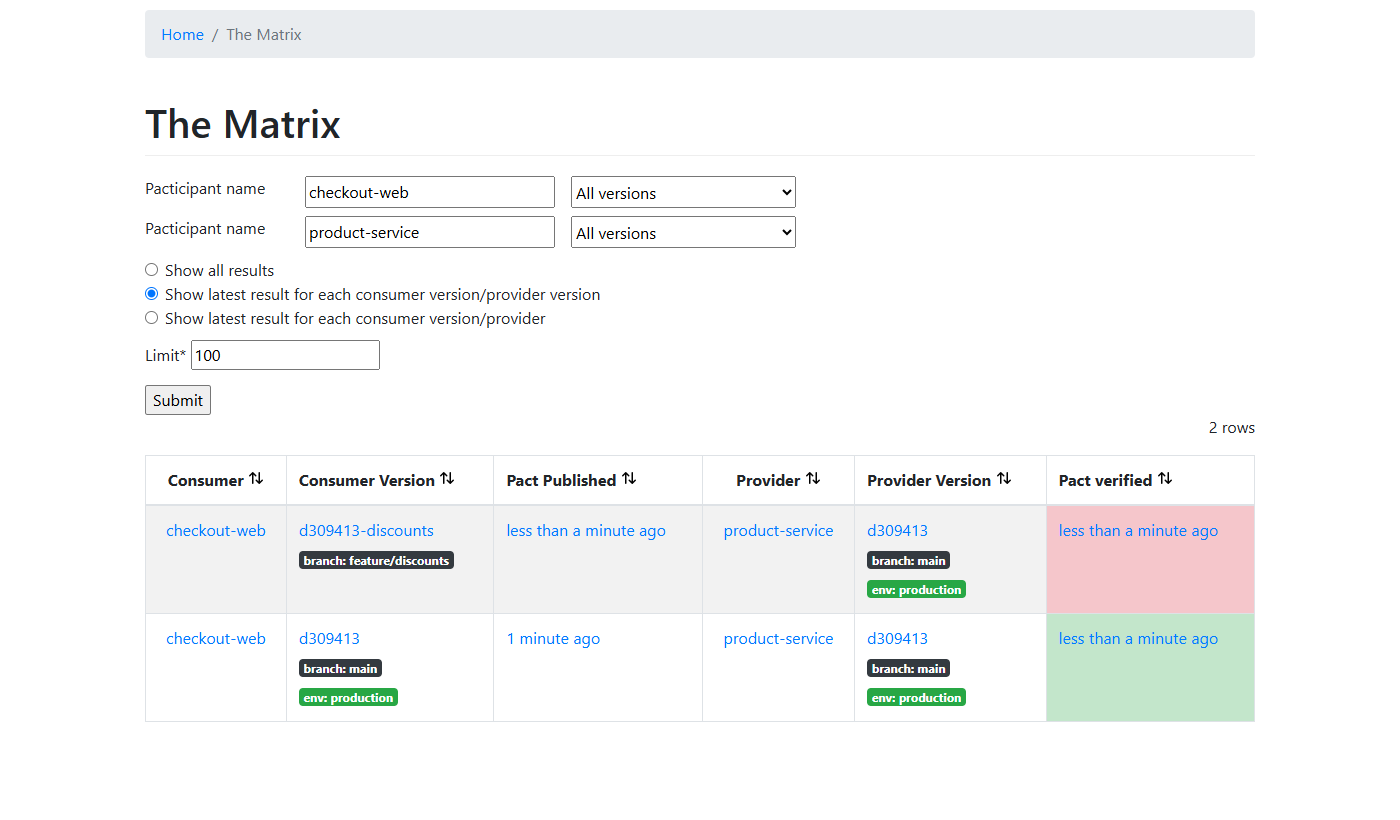Open provider version d309413 in second row
This screenshot has width=1400, height=820.
(897, 639)
